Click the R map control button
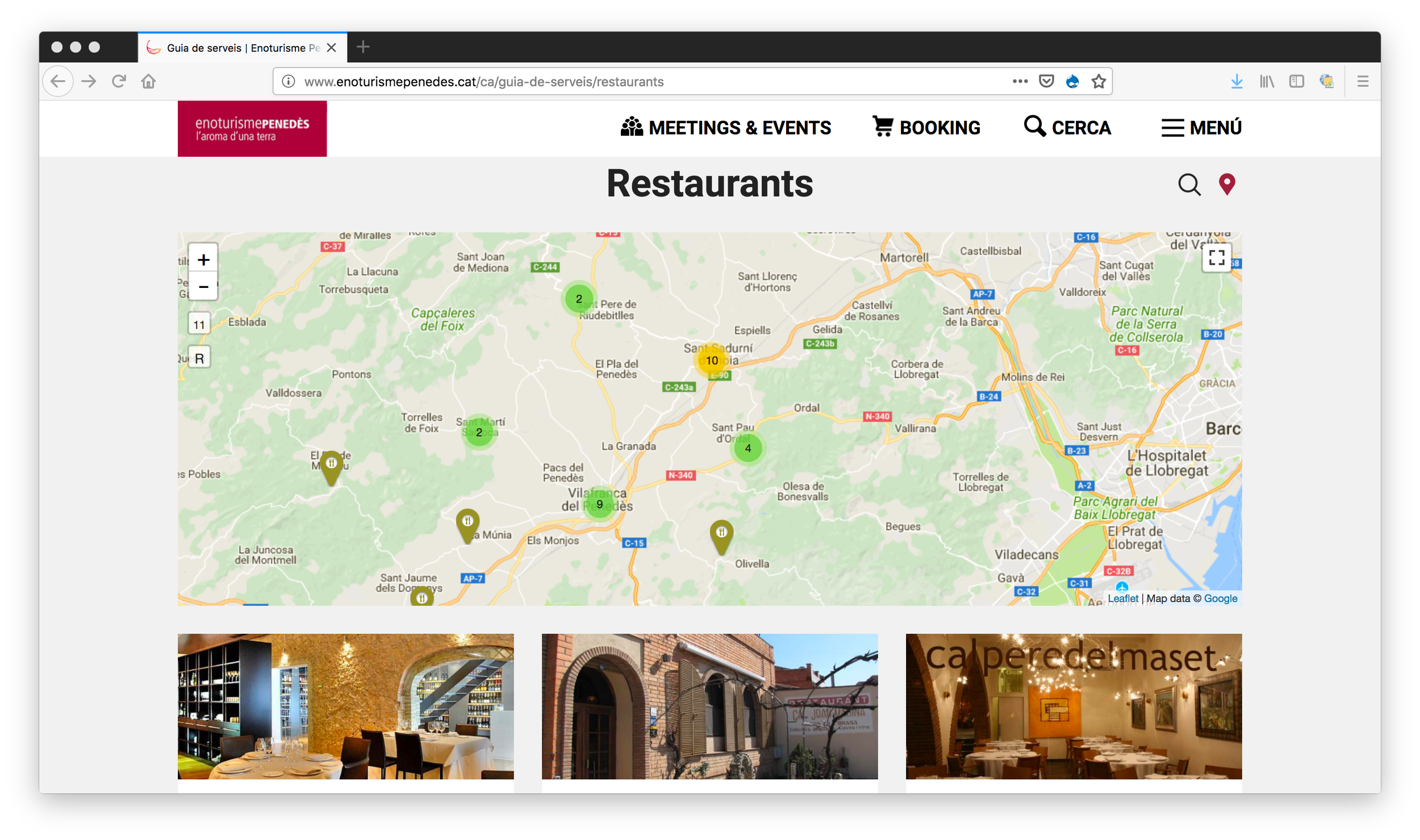The width and height of the screenshot is (1420, 840). pos(199,358)
